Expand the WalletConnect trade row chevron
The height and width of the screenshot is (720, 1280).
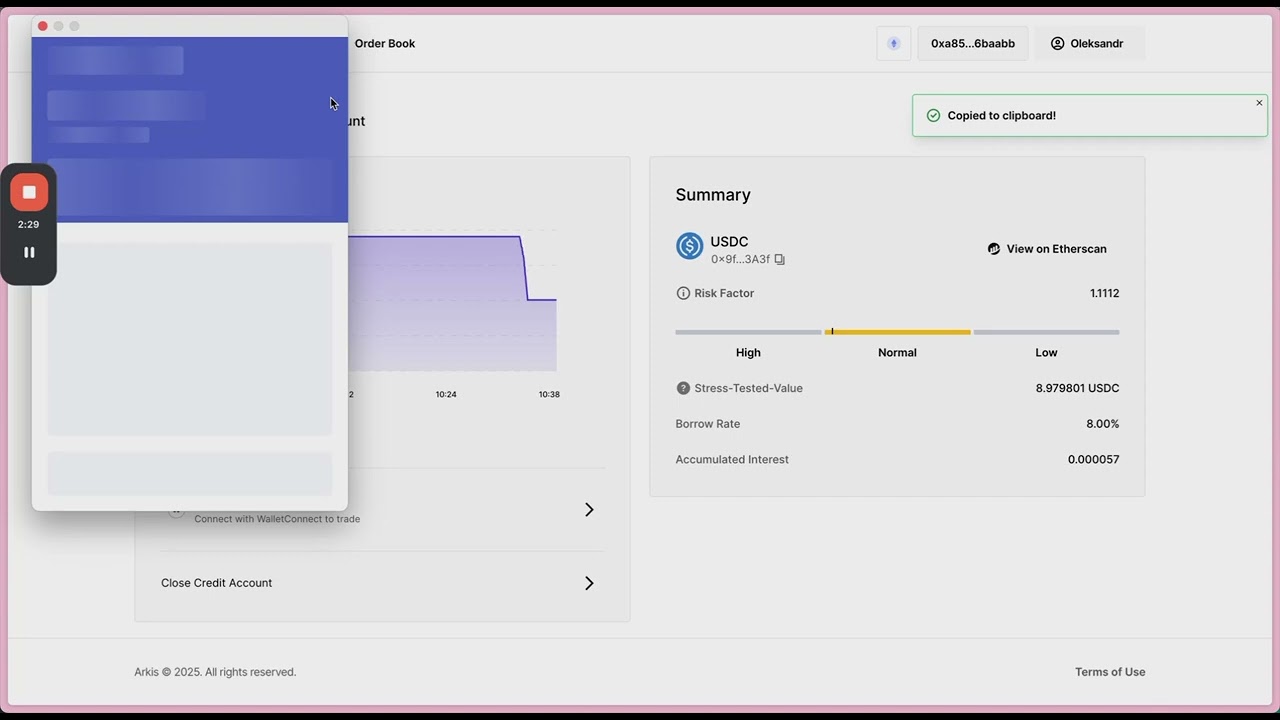(589, 510)
